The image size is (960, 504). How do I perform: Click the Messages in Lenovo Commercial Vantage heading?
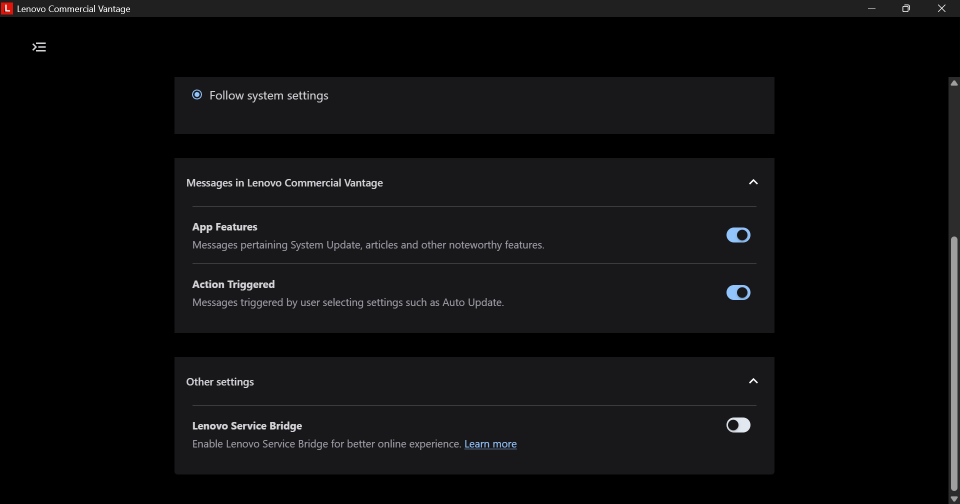[284, 183]
